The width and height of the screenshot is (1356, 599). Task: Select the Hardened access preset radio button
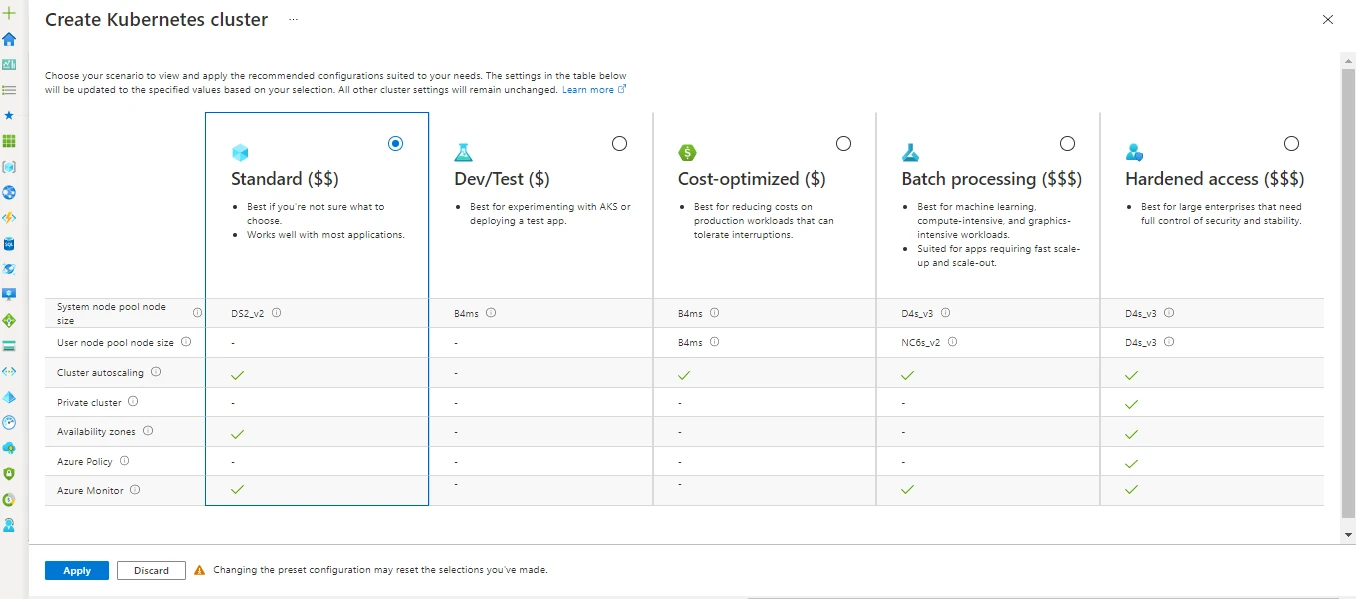1291,143
